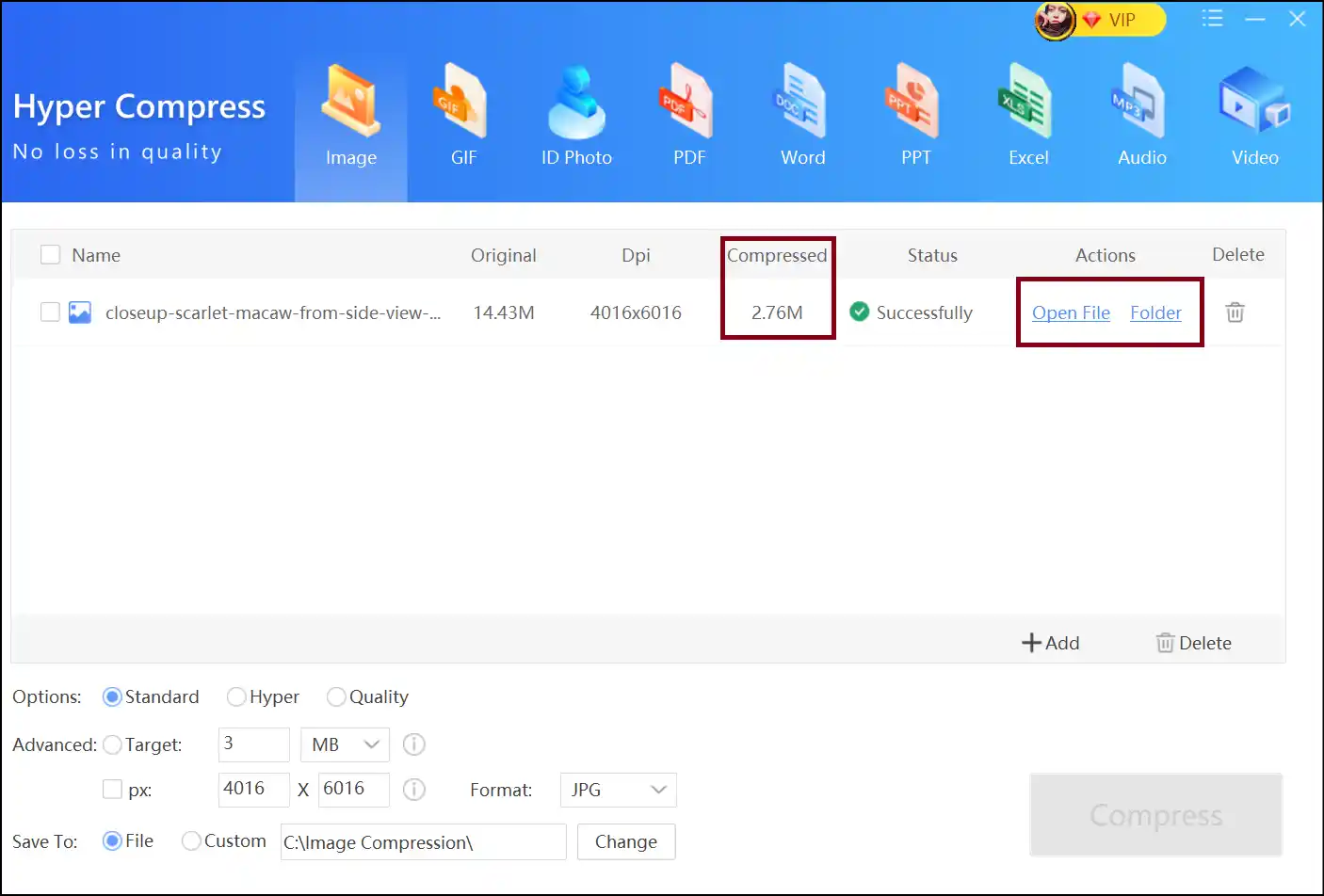This screenshot has height=896, width=1324.
Task: Click the user avatar picture
Action: [x=1055, y=20]
